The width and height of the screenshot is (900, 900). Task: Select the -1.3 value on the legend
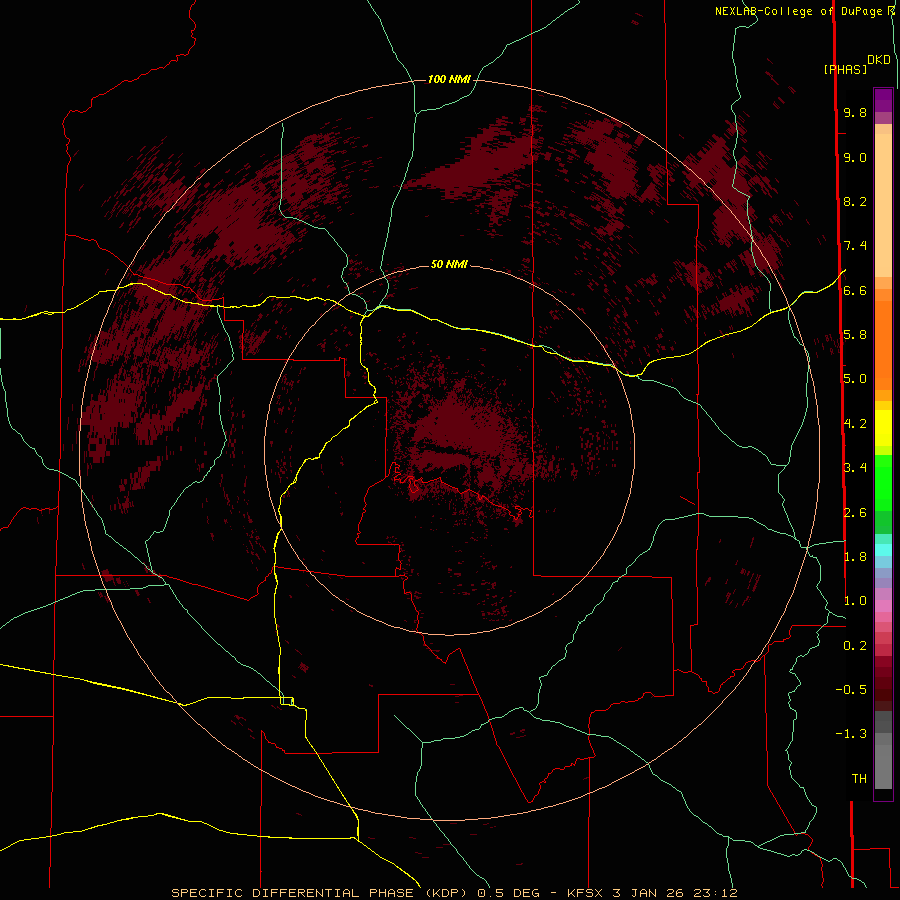(x=851, y=734)
